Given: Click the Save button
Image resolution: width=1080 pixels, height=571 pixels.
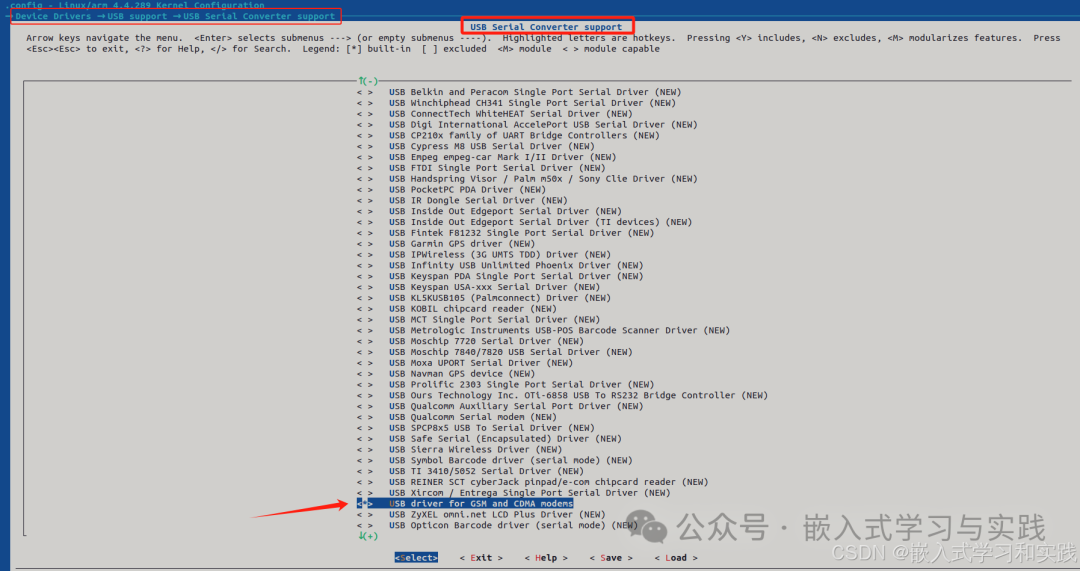Looking at the screenshot, I should (x=610, y=558).
